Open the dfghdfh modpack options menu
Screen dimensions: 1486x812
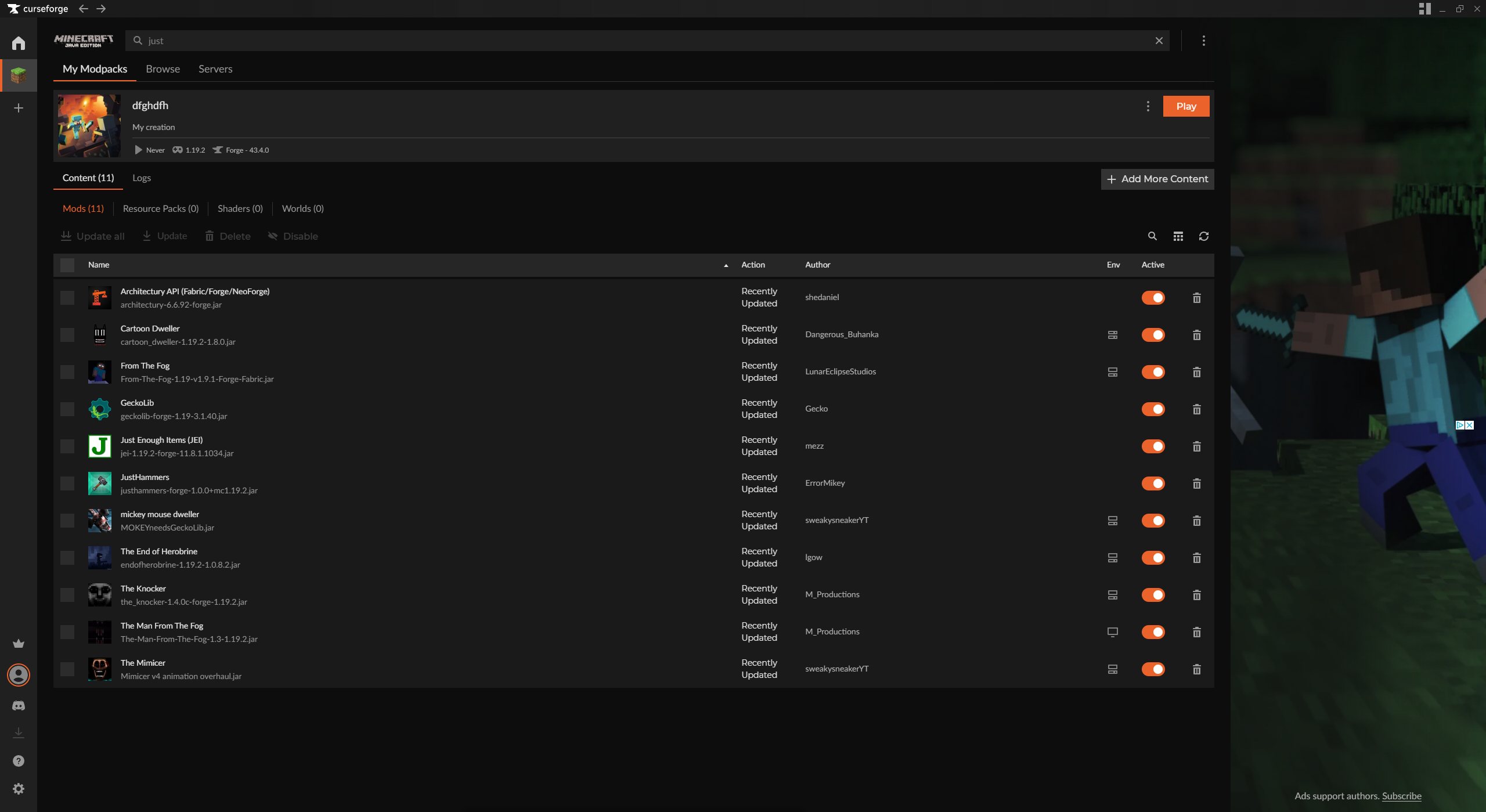pos(1148,106)
